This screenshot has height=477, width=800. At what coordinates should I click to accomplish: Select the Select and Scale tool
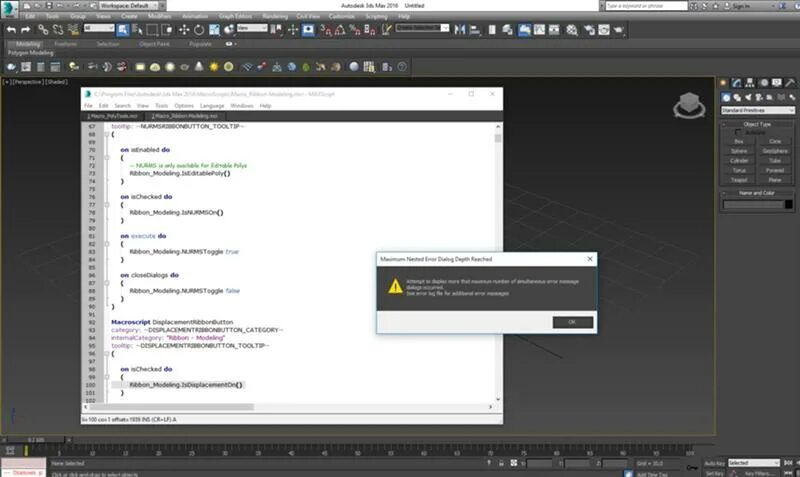click(x=214, y=30)
